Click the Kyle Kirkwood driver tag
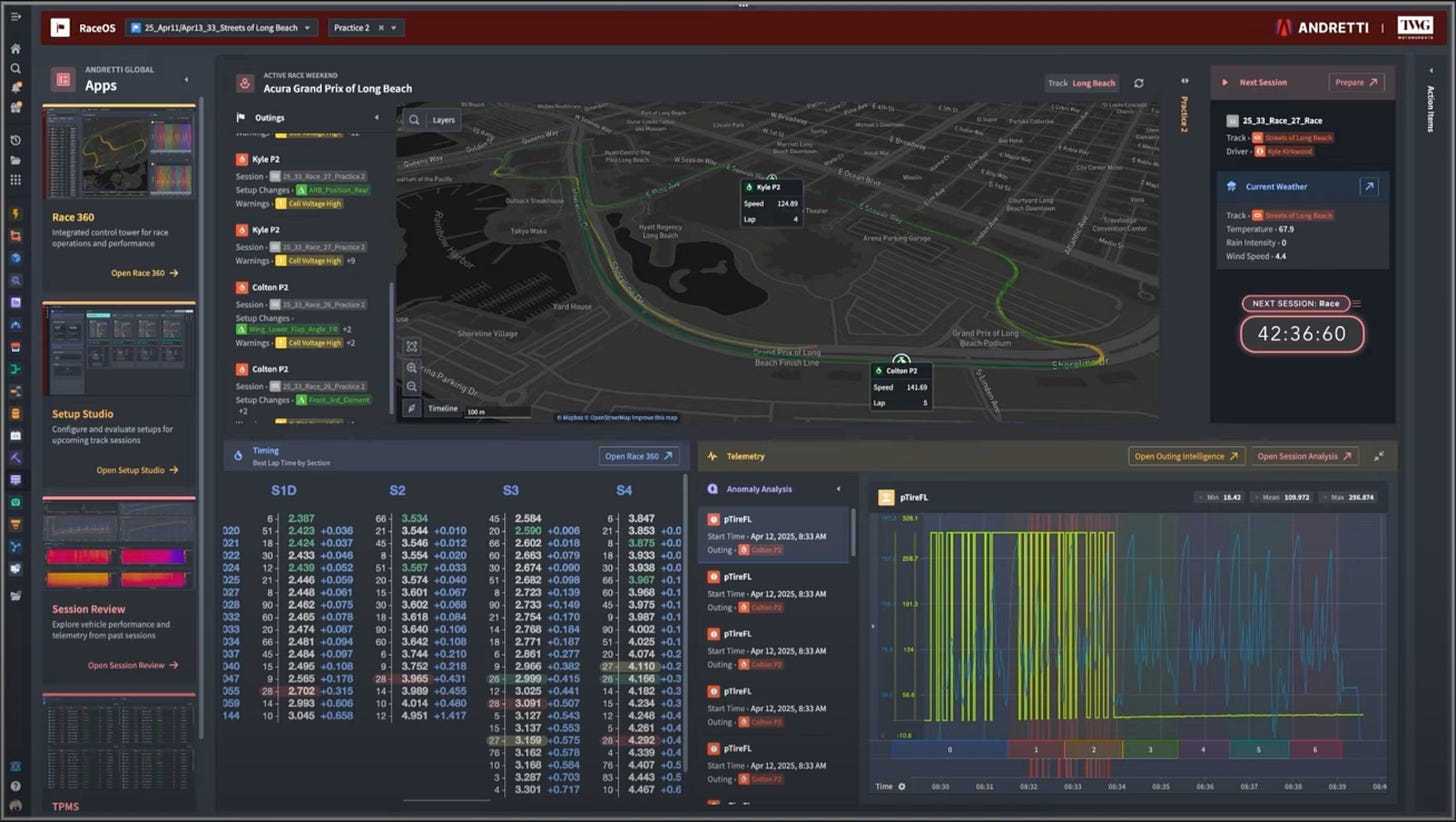 [1284, 151]
